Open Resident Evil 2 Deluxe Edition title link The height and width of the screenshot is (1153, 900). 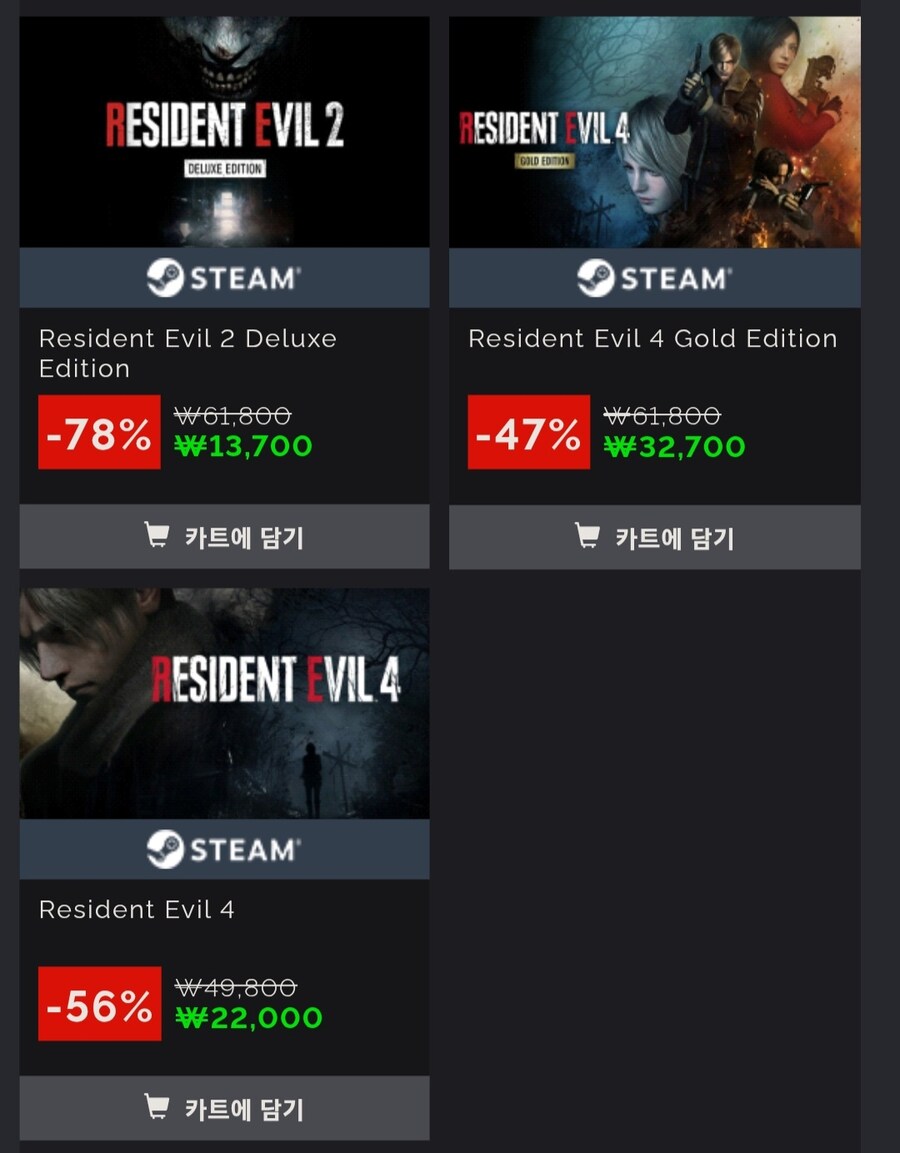188,353
